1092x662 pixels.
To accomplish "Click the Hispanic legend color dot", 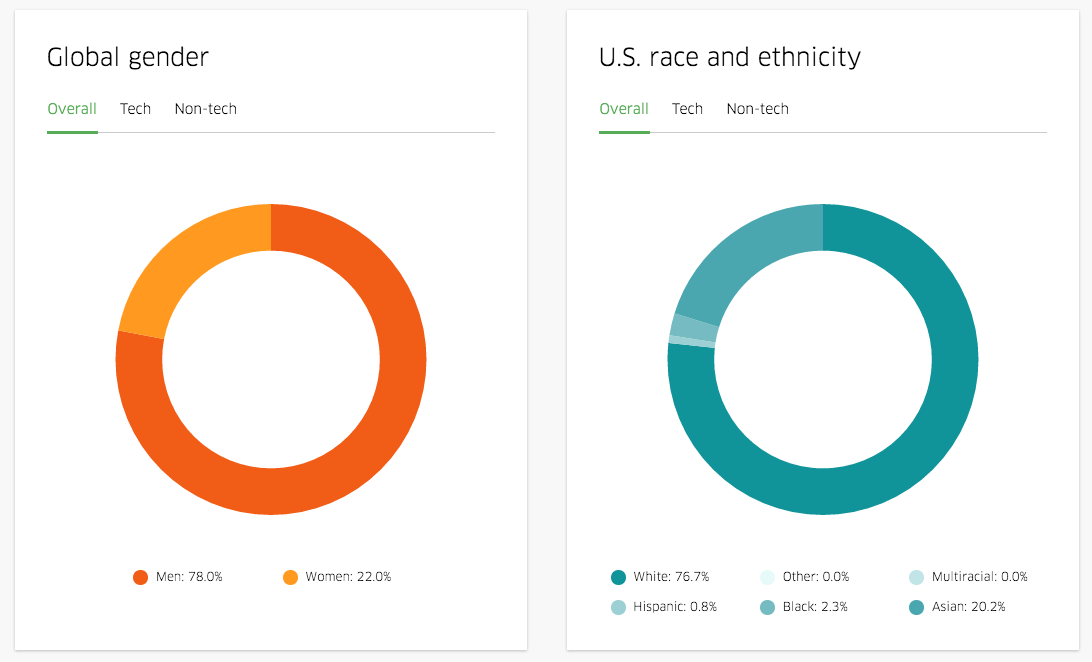I will [618, 607].
